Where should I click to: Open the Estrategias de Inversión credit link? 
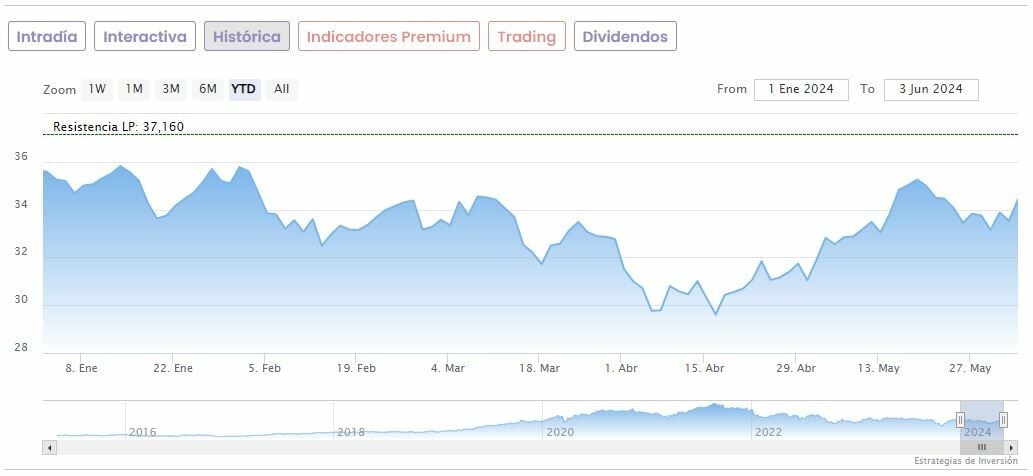point(968,461)
